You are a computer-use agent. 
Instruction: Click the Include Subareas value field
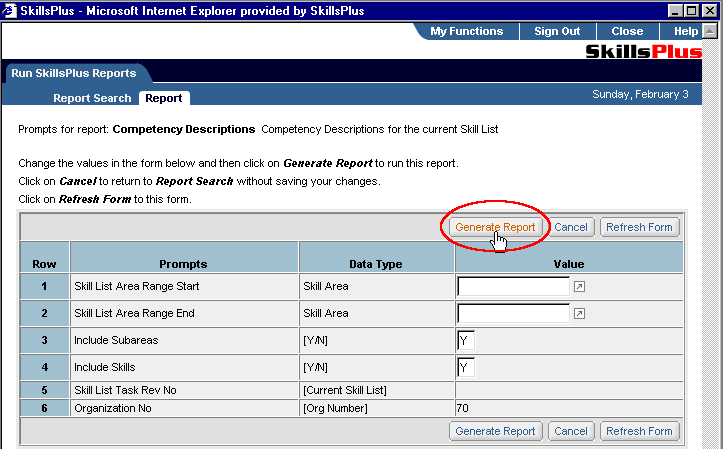pyautogui.click(x=466, y=341)
